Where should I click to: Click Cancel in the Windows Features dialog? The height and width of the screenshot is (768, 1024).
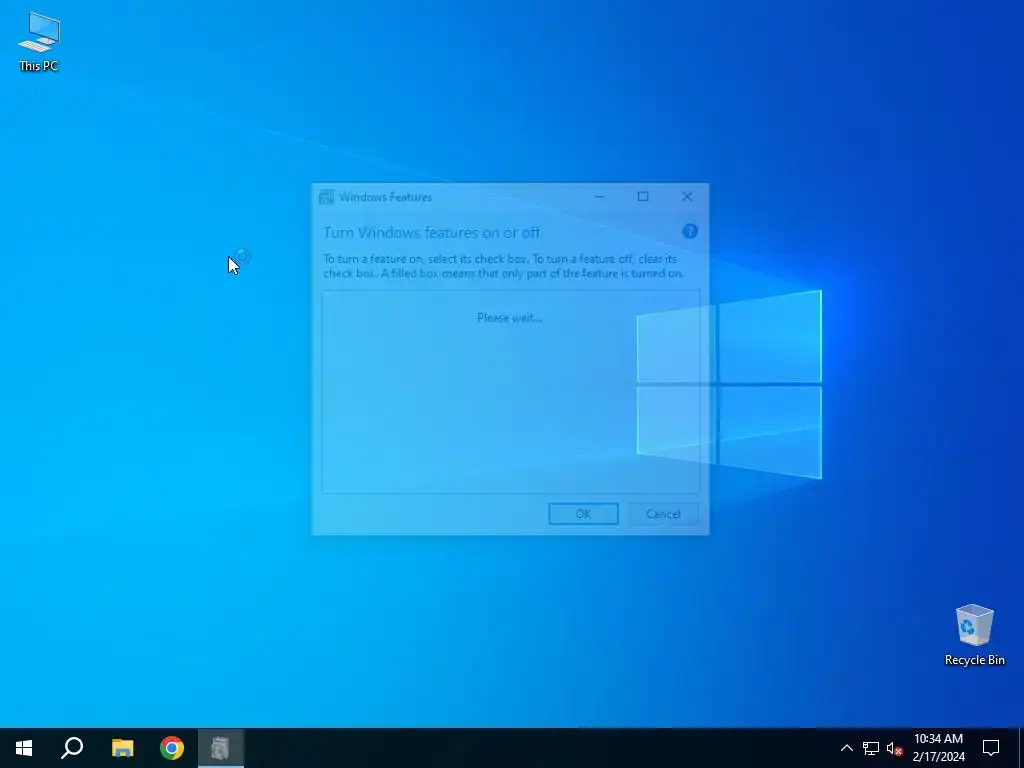(663, 514)
